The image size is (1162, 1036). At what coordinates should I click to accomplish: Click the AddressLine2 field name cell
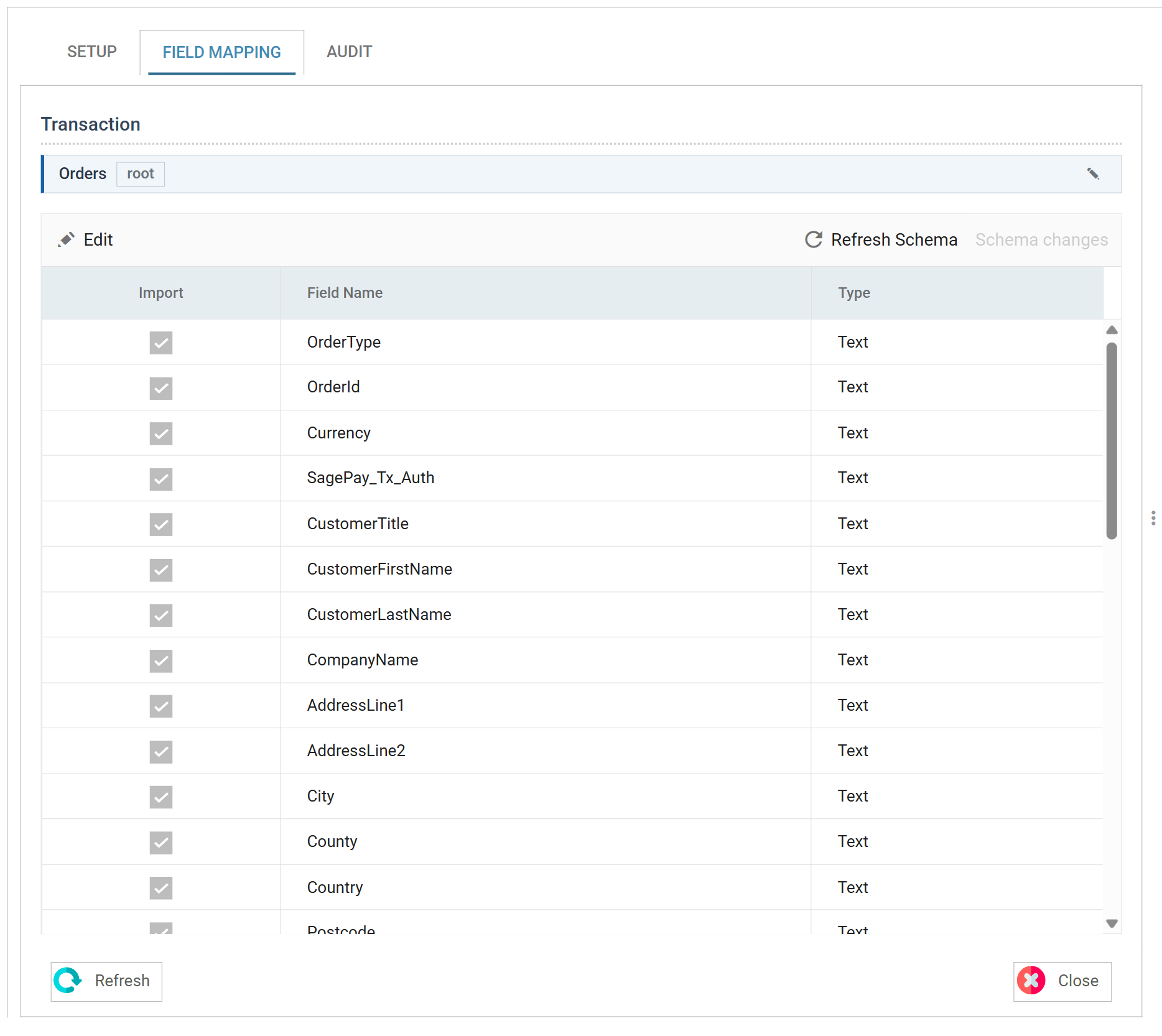click(x=546, y=751)
